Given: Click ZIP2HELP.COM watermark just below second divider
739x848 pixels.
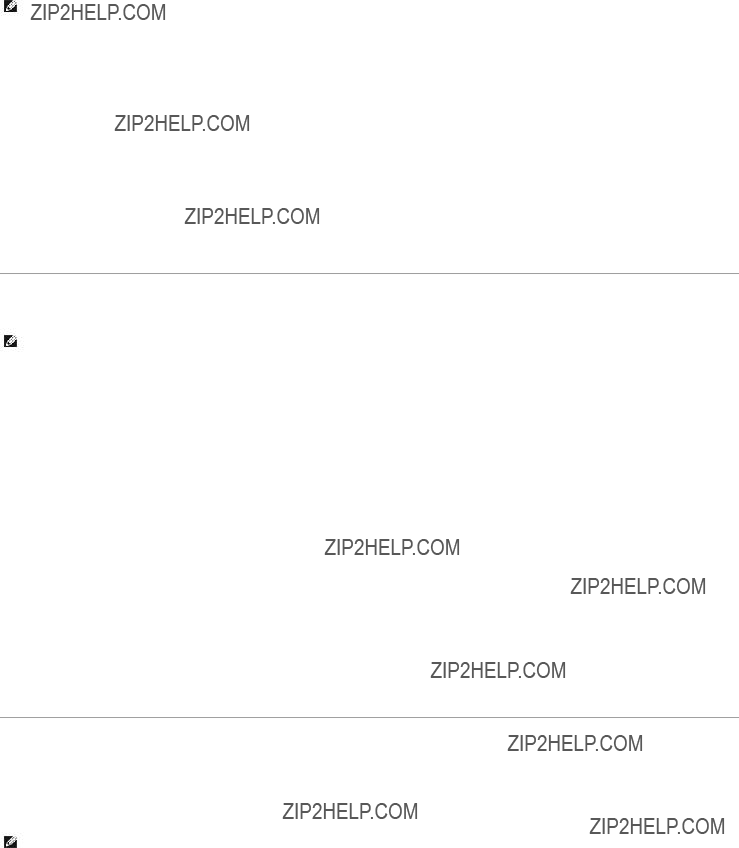Looking at the screenshot, I should tap(575, 744).
